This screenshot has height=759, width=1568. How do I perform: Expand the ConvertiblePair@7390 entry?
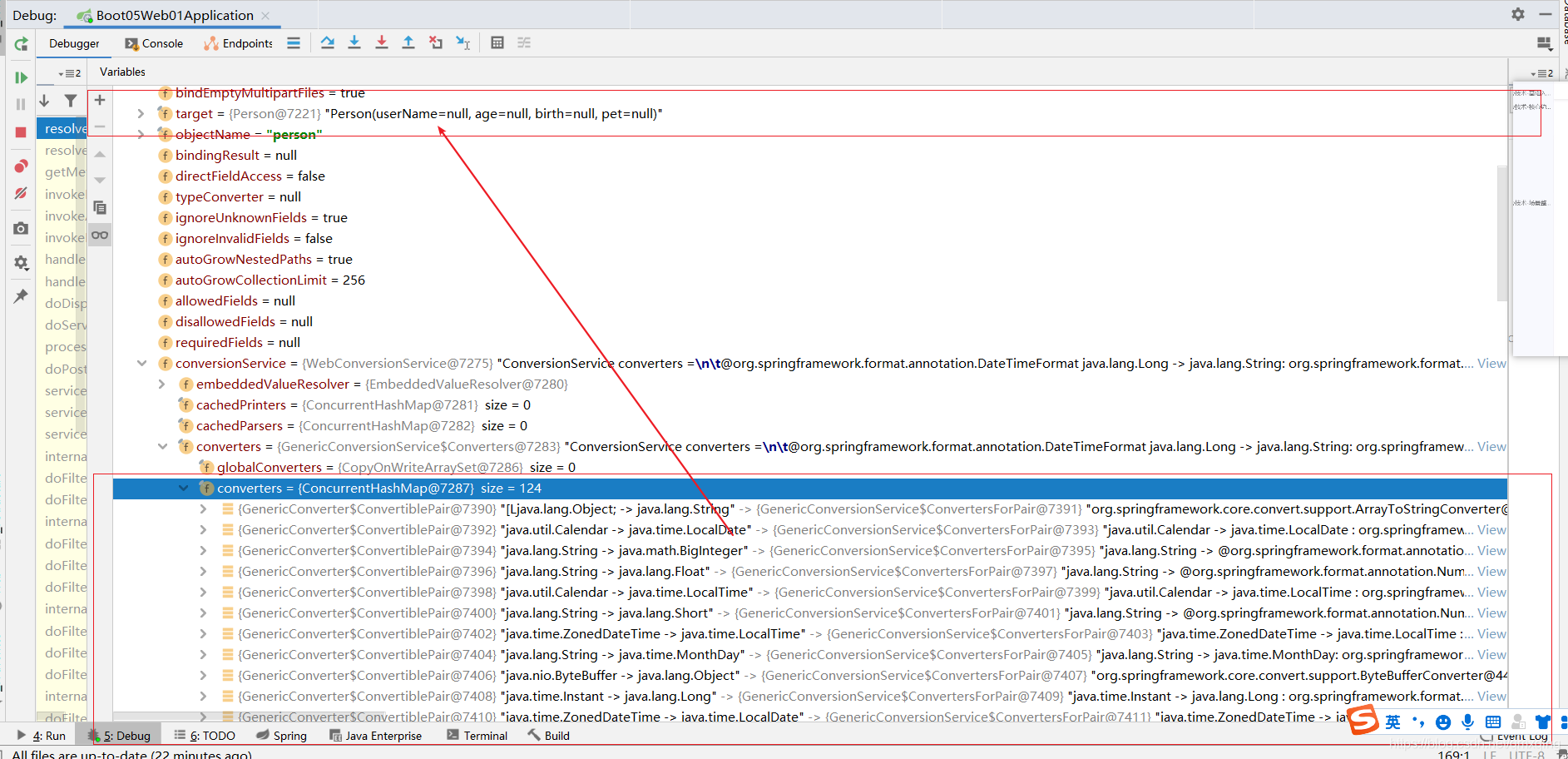pyautogui.click(x=204, y=508)
